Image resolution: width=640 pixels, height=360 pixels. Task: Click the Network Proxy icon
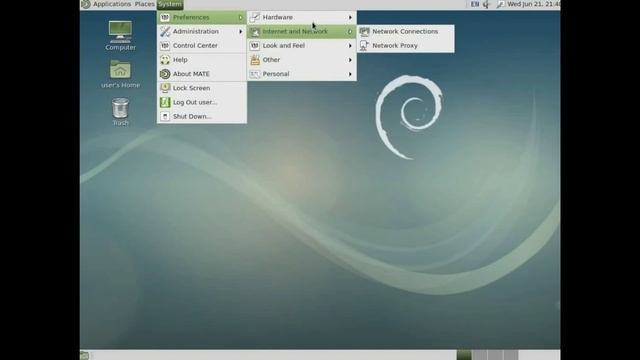(x=364, y=46)
